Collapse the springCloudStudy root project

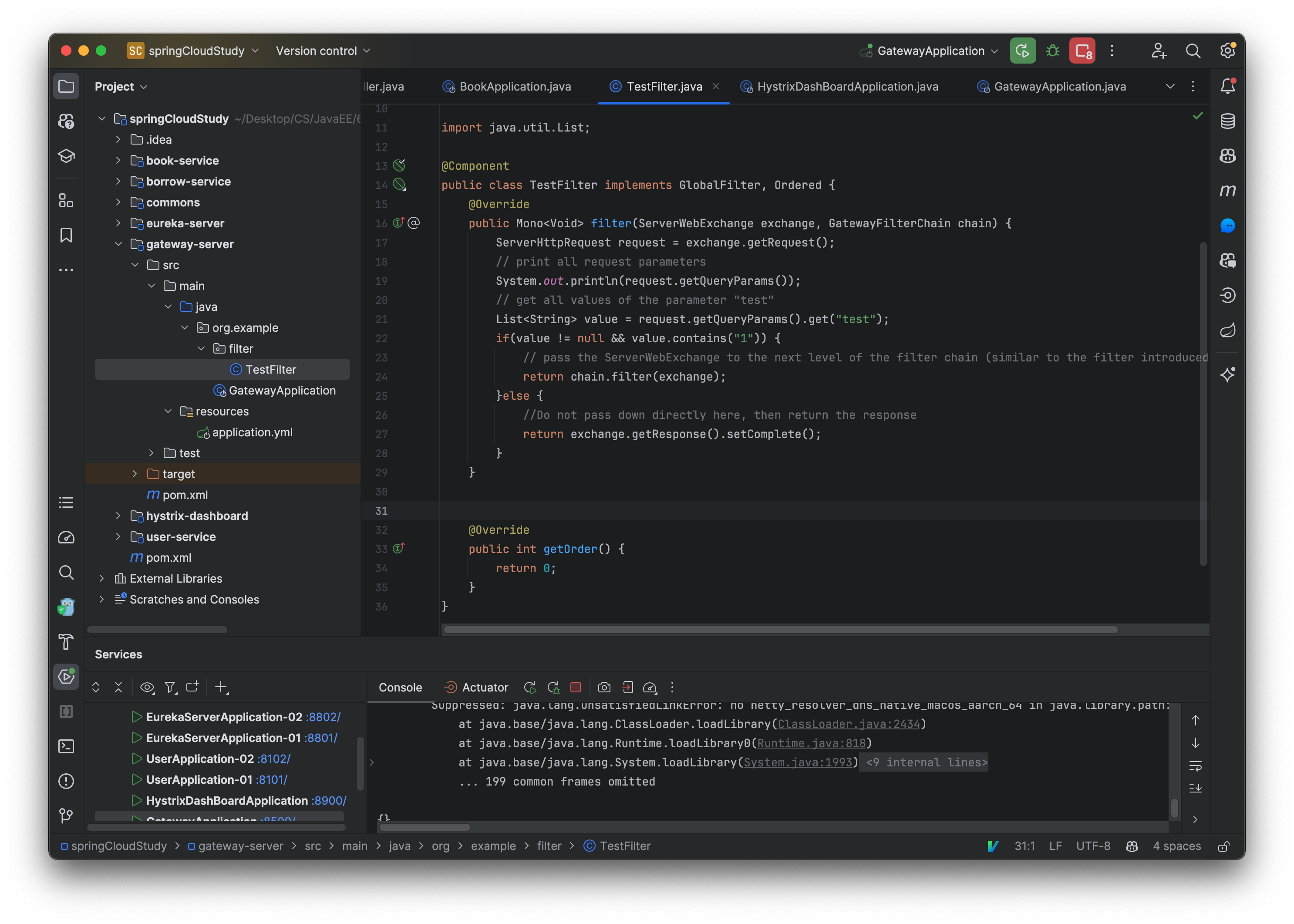[101, 119]
